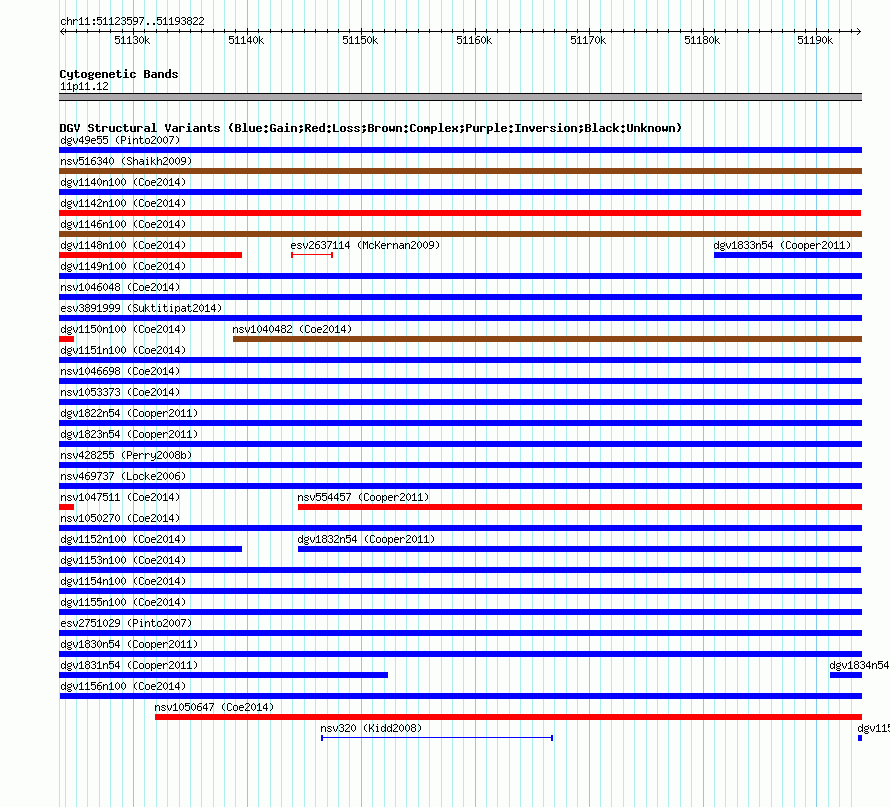Viewport: 890px width, 807px height.
Task: Click the nsv1050270 (Coe2014) label
Action: [x=120, y=518]
